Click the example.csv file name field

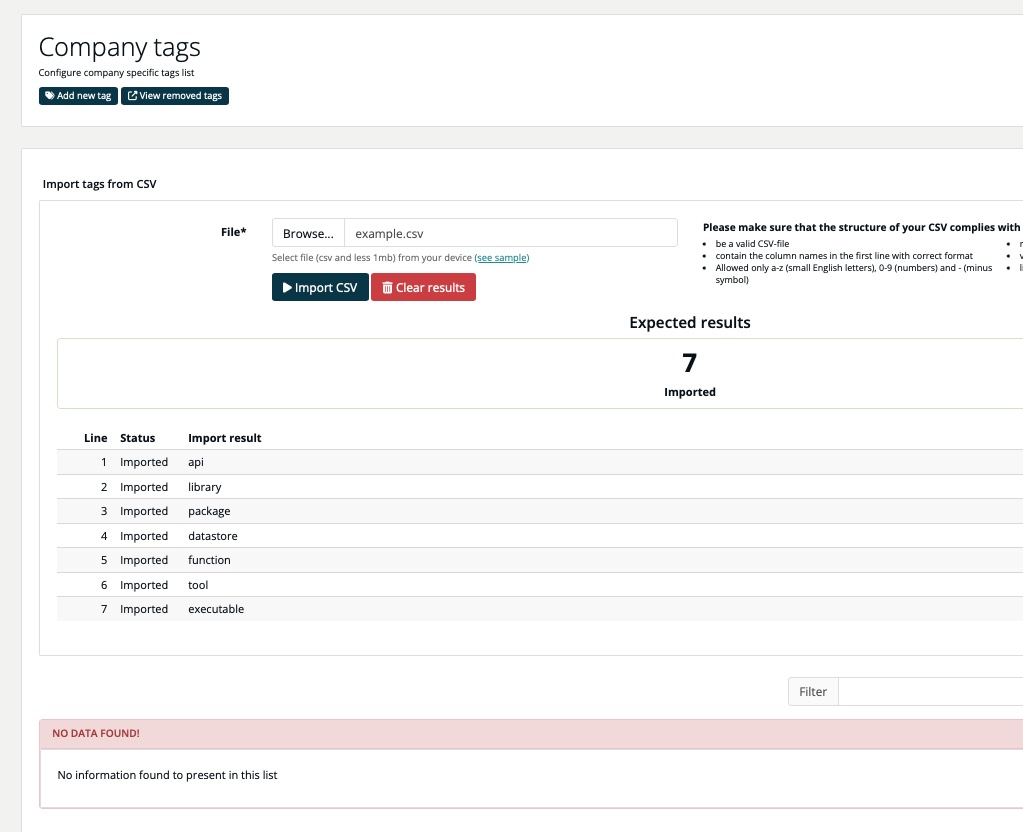(511, 234)
